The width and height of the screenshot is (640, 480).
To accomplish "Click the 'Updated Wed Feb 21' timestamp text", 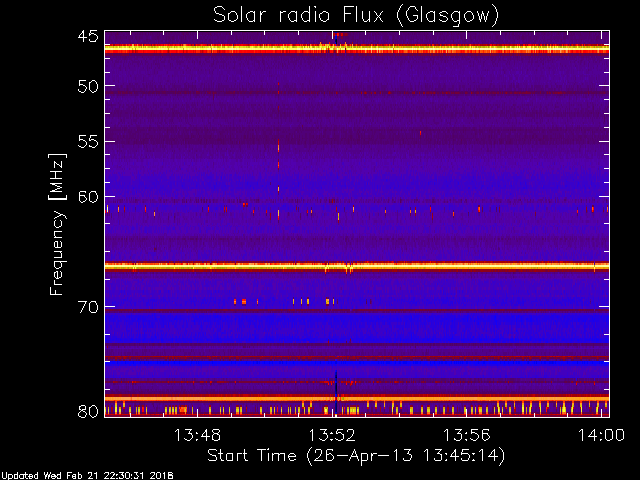I will click(x=87, y=476).
